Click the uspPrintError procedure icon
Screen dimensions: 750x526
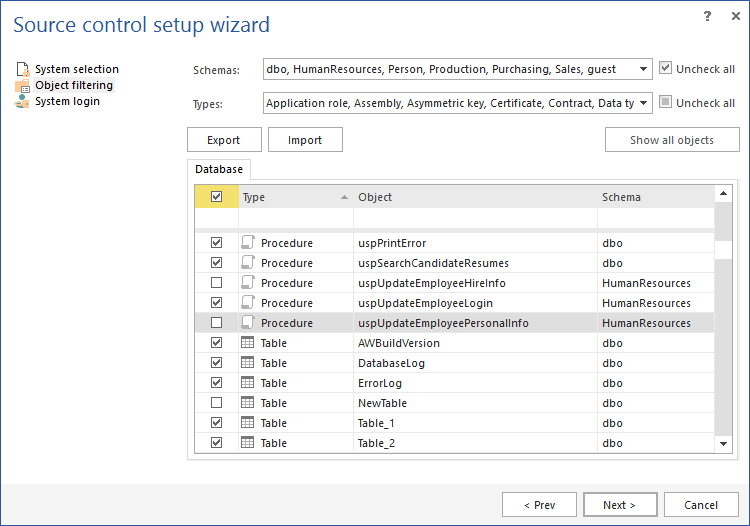(248, 243)
